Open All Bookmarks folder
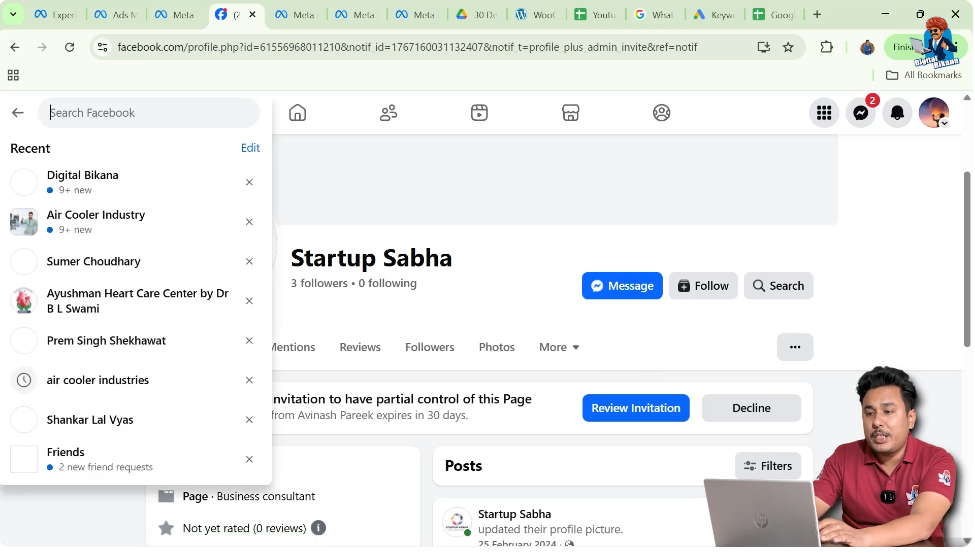 pos(924,75)
